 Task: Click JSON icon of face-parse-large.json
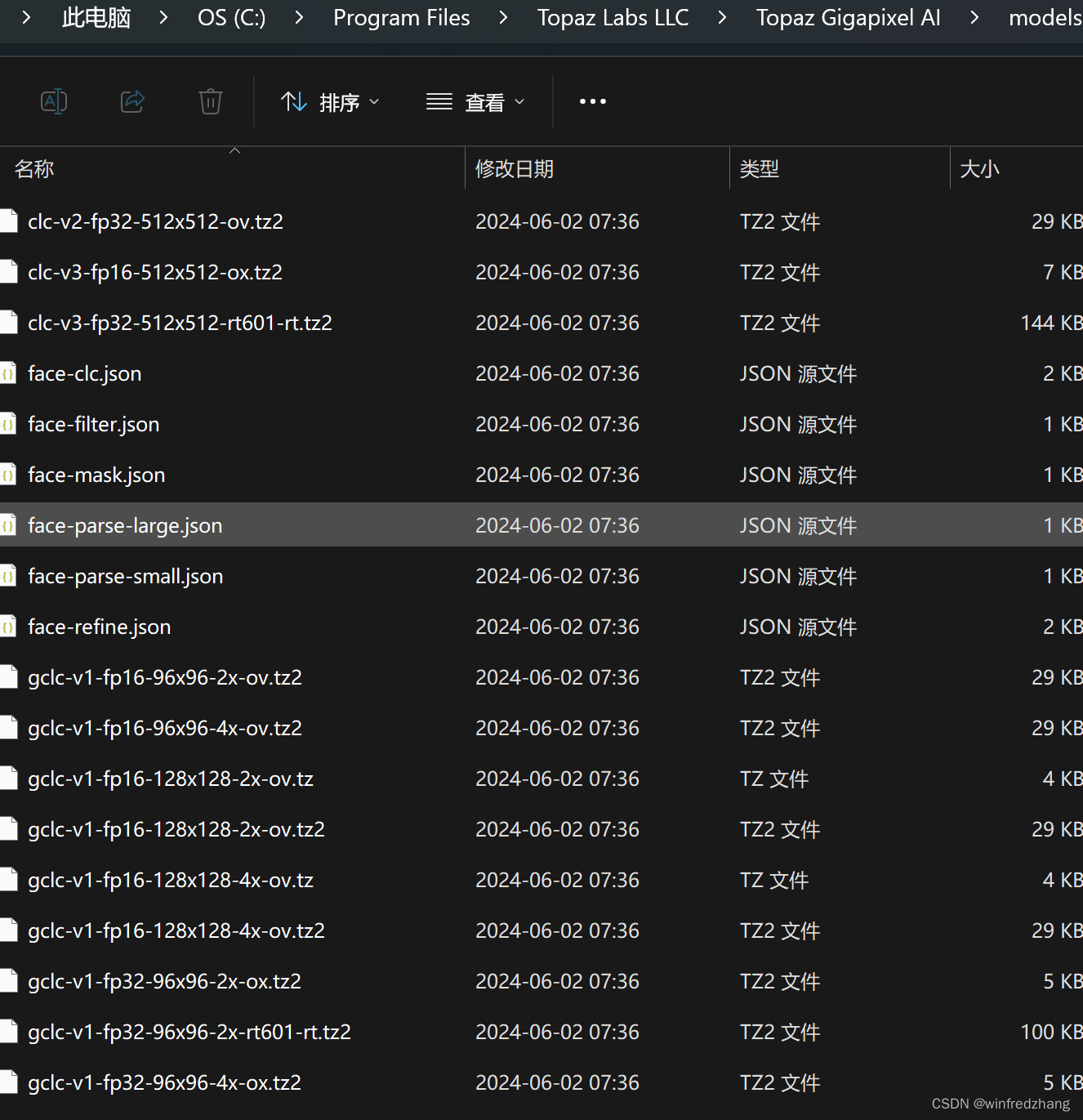point(8,525)
